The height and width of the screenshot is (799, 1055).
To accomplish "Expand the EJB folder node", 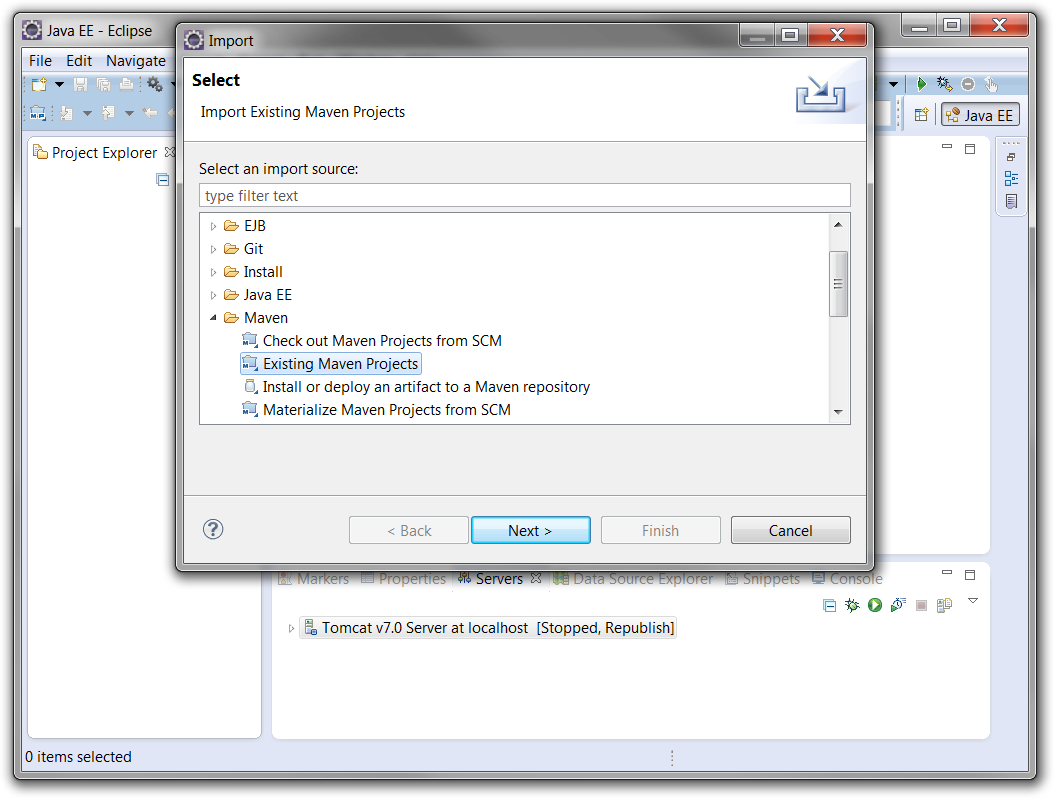I will [x=213, y=227].
